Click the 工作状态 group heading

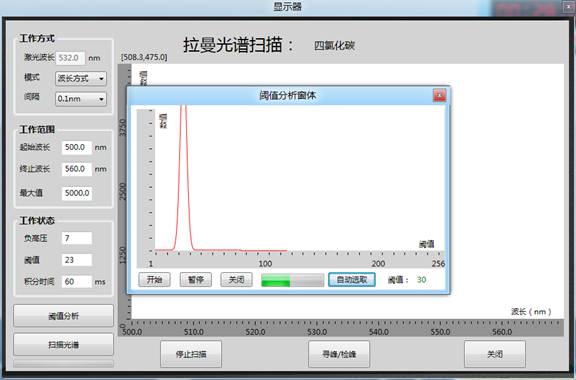pos(37,221)
